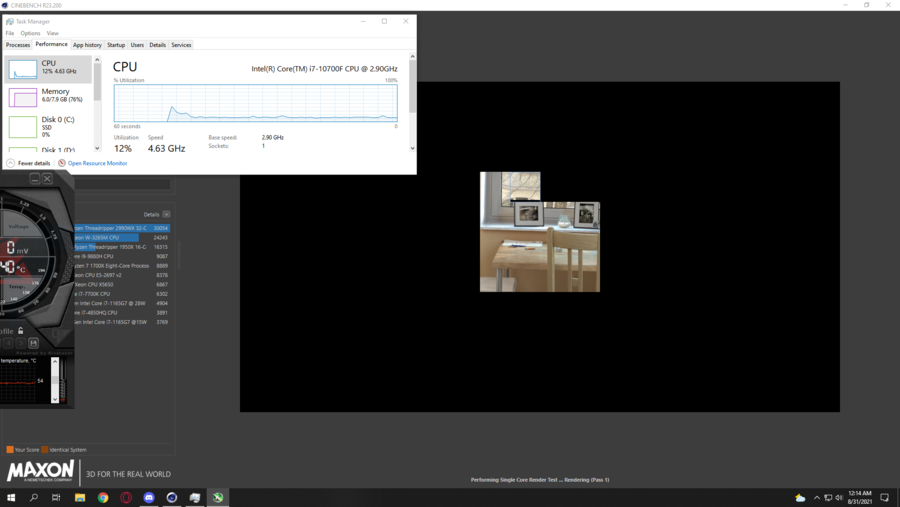The height and width of the screenshot is (507, 900).
Task: Click the Afterburner save profile floppy icon
Action: (x=33, y=343)
